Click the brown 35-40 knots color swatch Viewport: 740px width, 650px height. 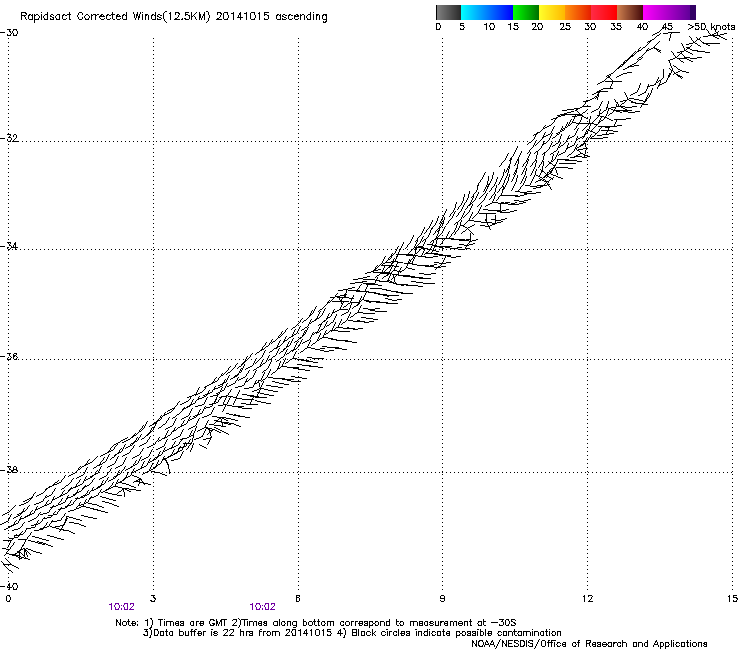630,12
